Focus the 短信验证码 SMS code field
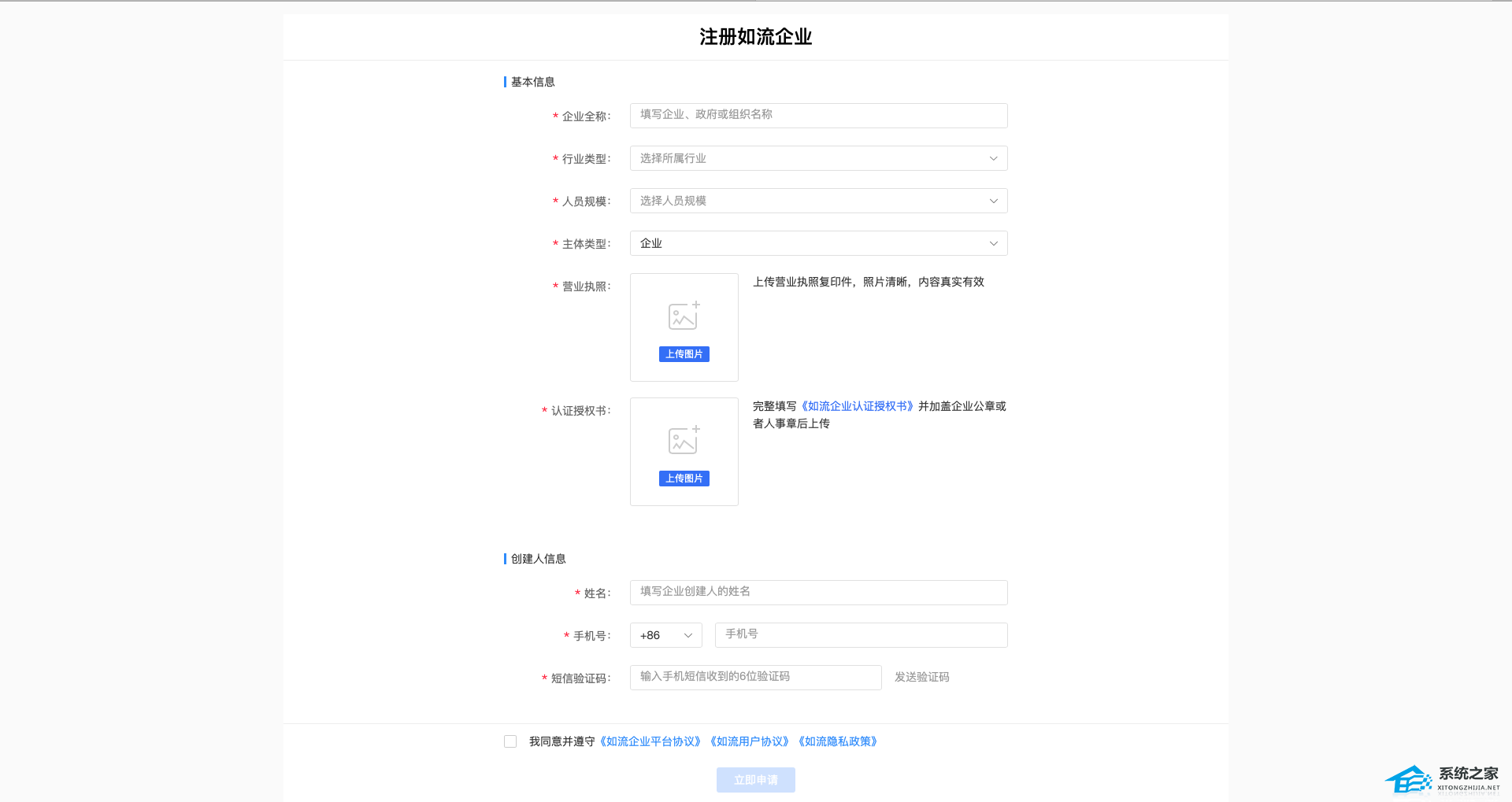1512x802 pixels. click(755, 678)
